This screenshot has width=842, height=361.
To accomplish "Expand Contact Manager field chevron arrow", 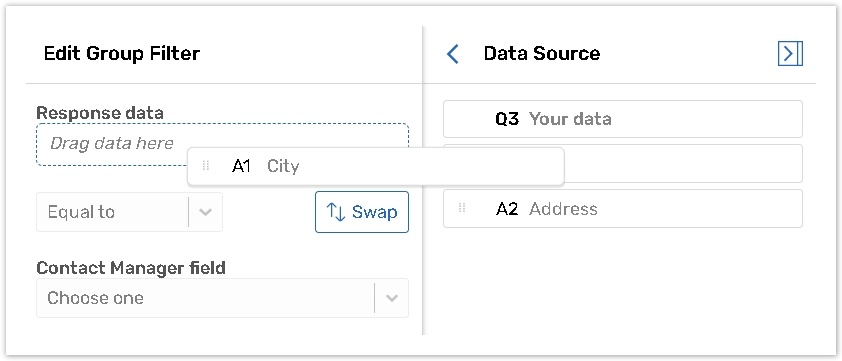I will (392, 298).
